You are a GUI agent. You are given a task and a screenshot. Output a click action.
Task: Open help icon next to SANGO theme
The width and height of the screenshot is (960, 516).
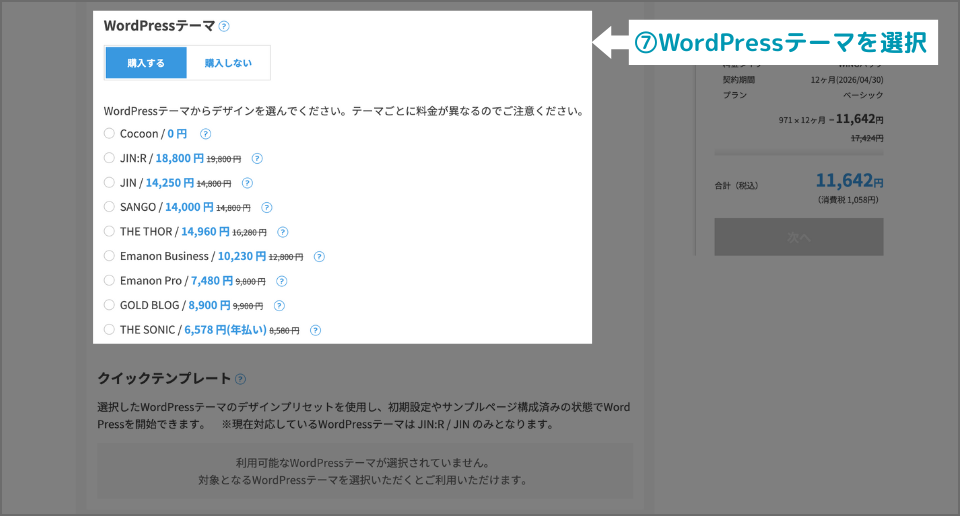(267, 207)
